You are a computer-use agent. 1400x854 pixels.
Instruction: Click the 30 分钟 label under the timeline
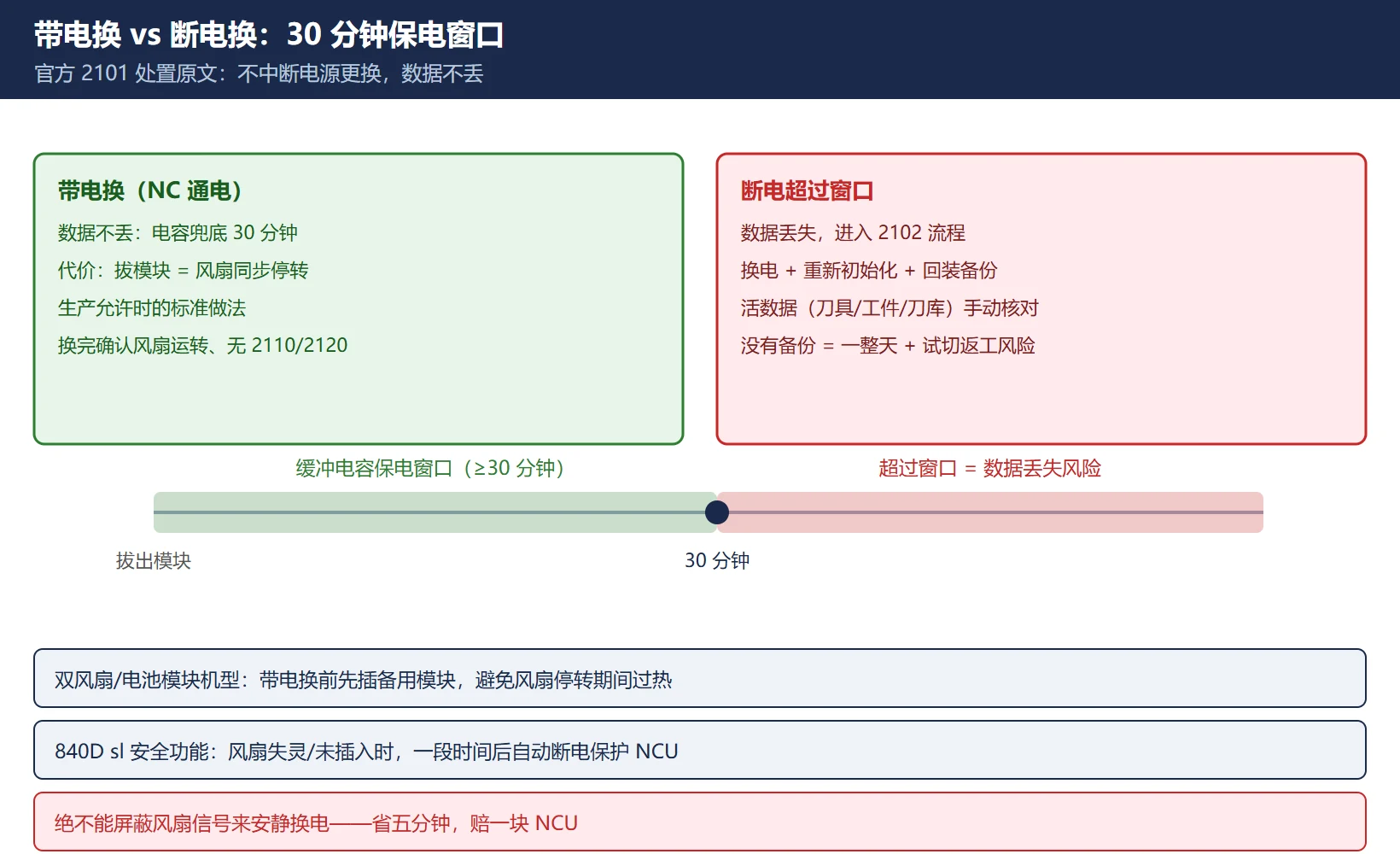pyautogui.click(x=717, y=560)
